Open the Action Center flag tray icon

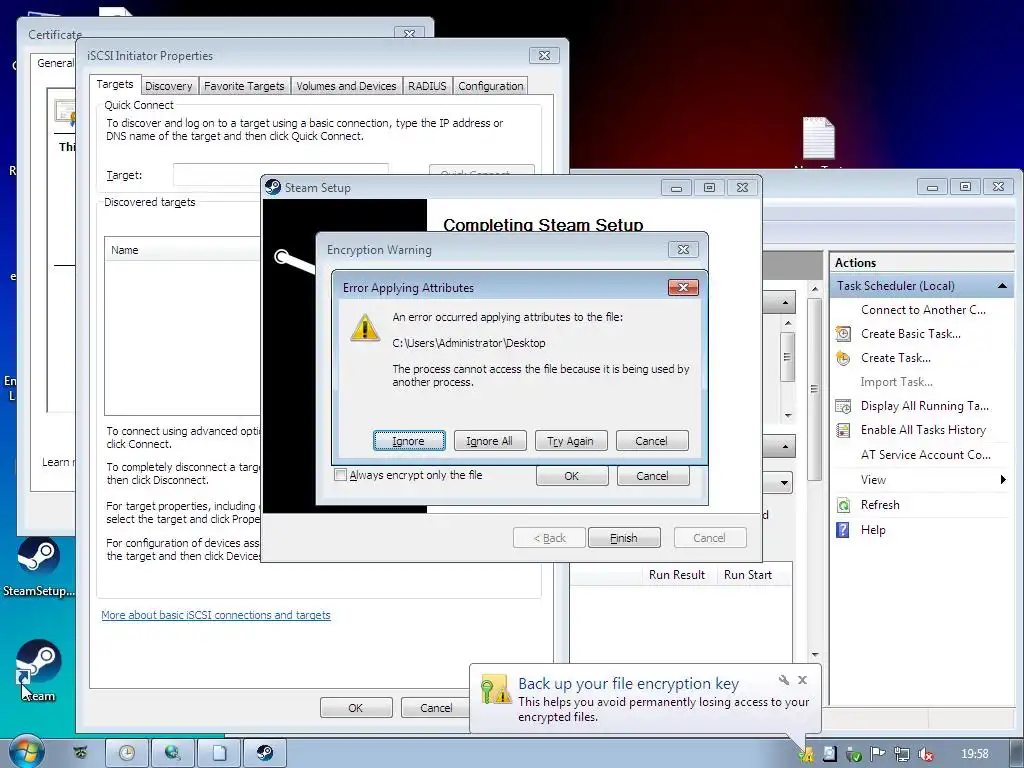pos(878,755)
